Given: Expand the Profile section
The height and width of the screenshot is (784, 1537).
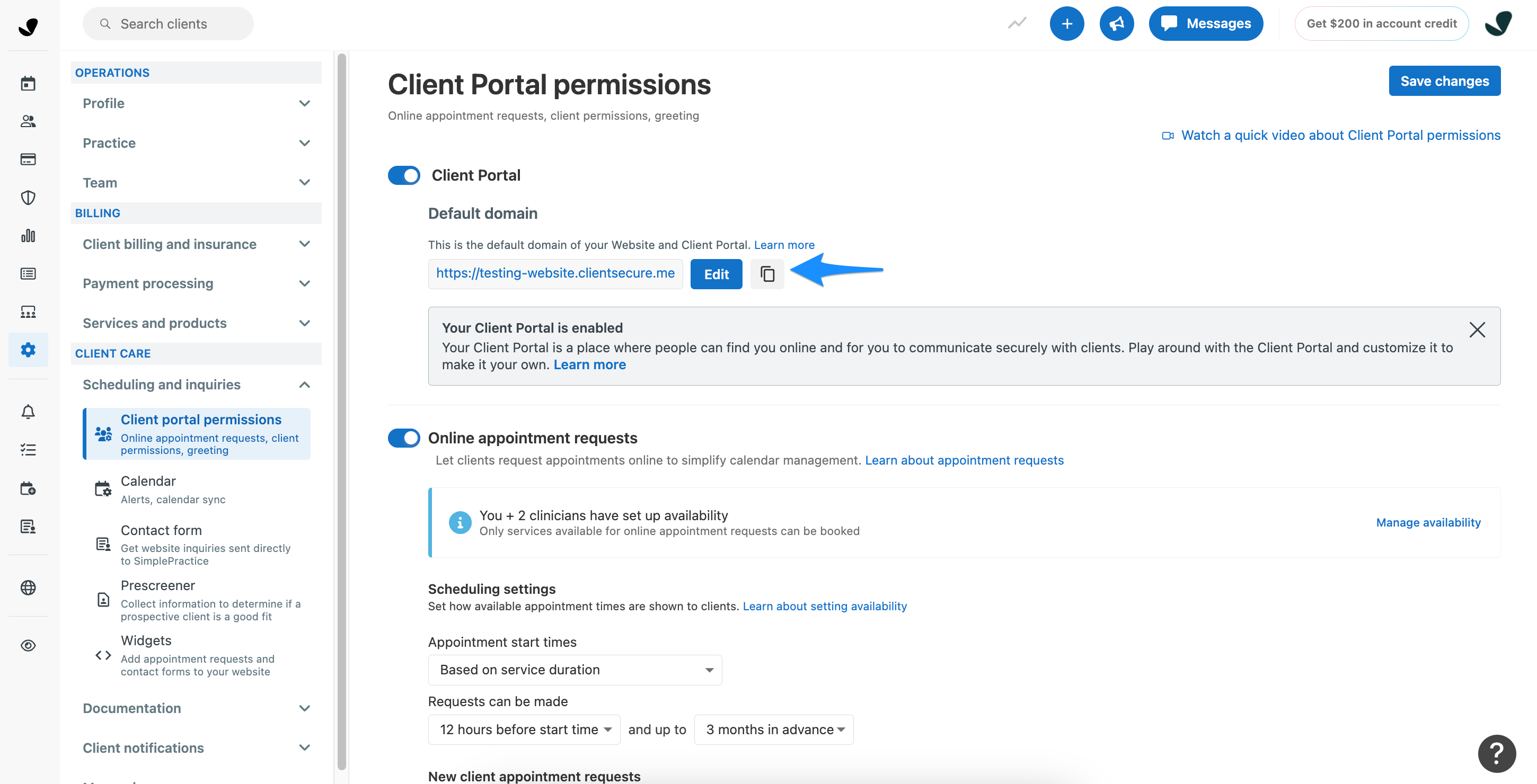Looking at the screenshot, I should (196, 103).
